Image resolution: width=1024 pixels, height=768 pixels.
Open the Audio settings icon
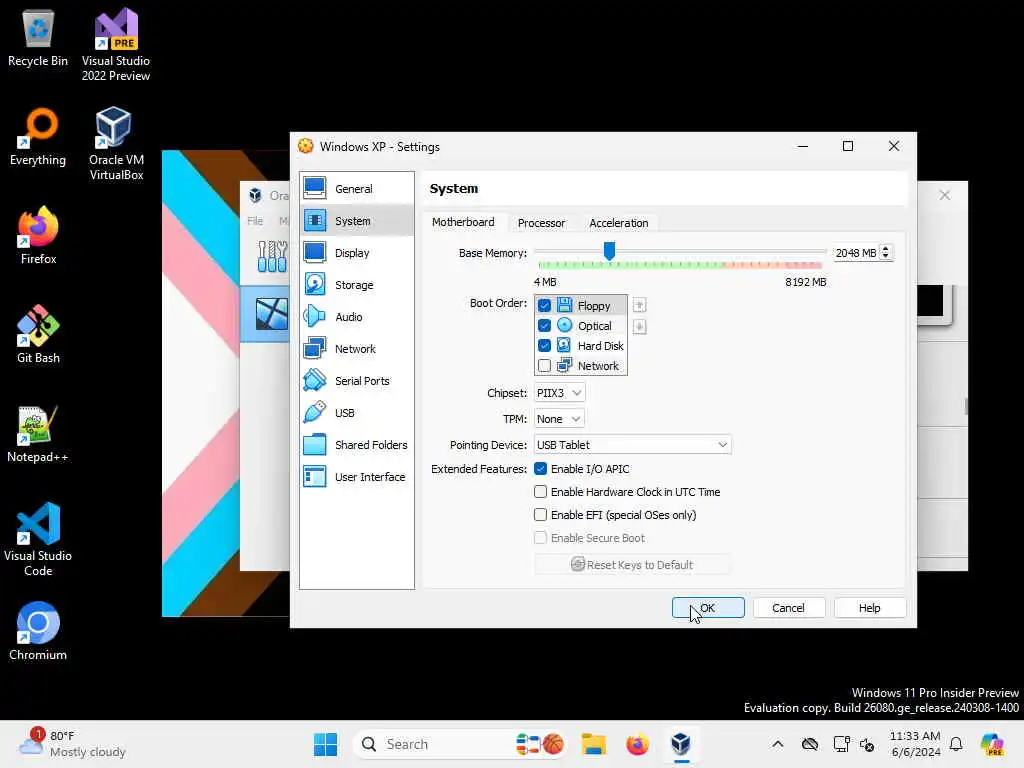(315, 316)
